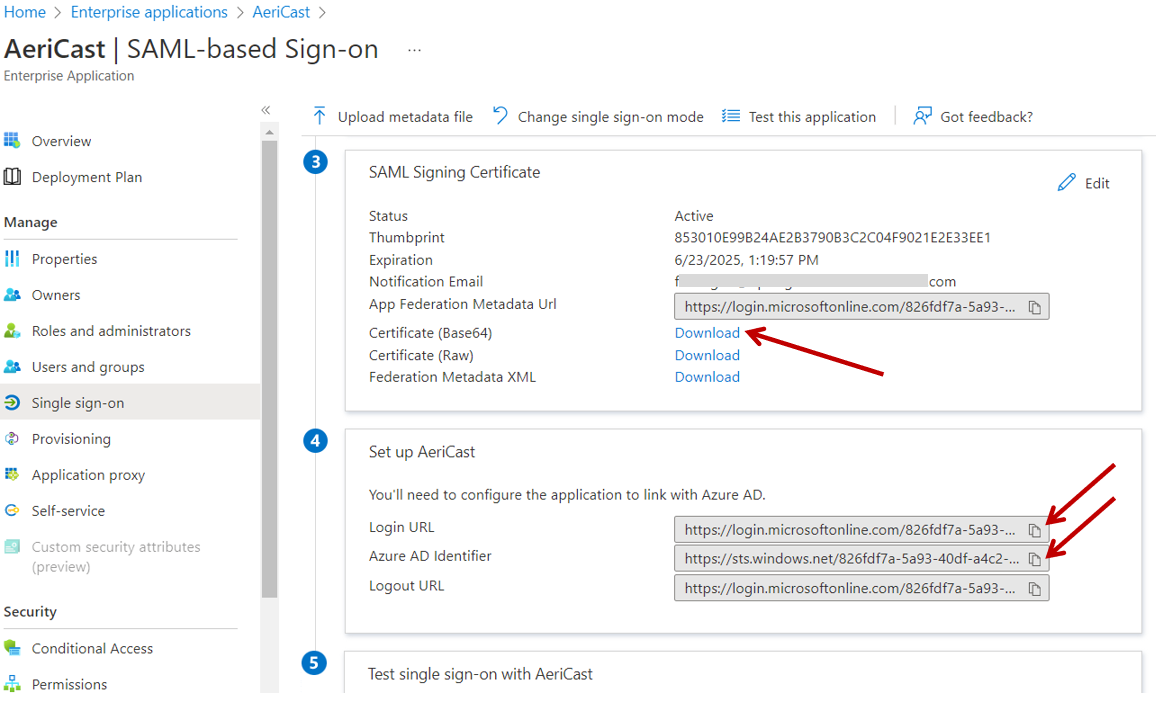This screenshot has width=1156, height=702.
Task: Click the Change single sign-on mode undo icon
Action: 500,116
